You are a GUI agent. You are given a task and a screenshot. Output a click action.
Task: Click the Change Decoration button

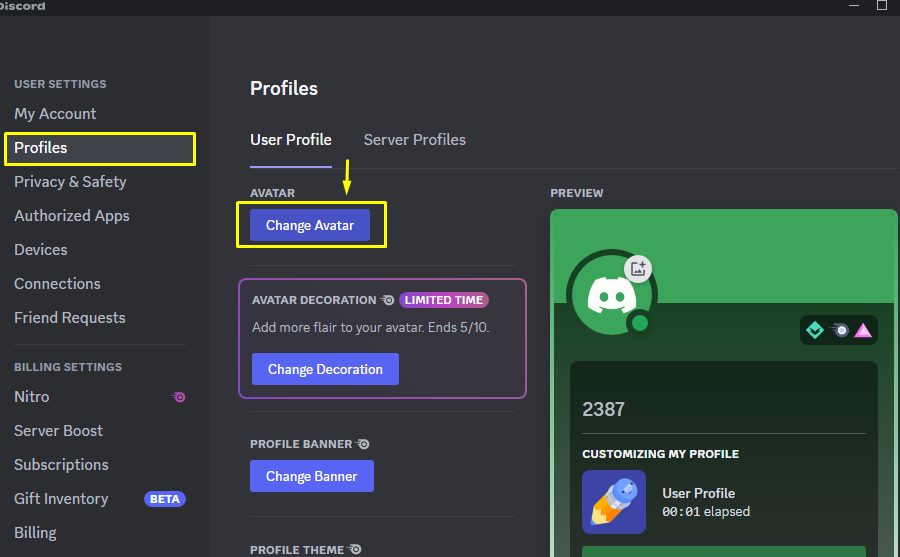click(x=325, y=369)
